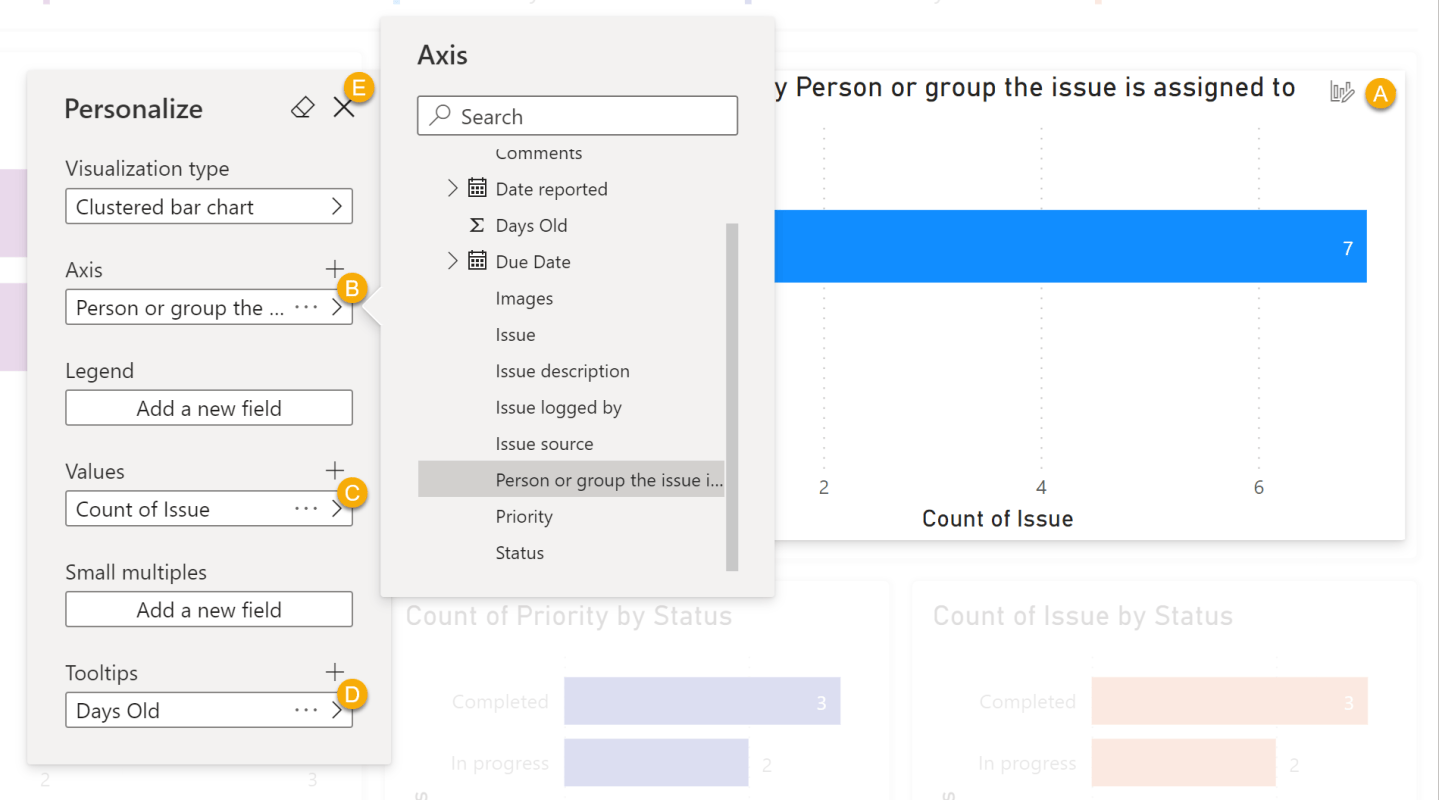1439x800 pixels.
Task: Open the Visualization type dropdown
Action: pos(209,207)
